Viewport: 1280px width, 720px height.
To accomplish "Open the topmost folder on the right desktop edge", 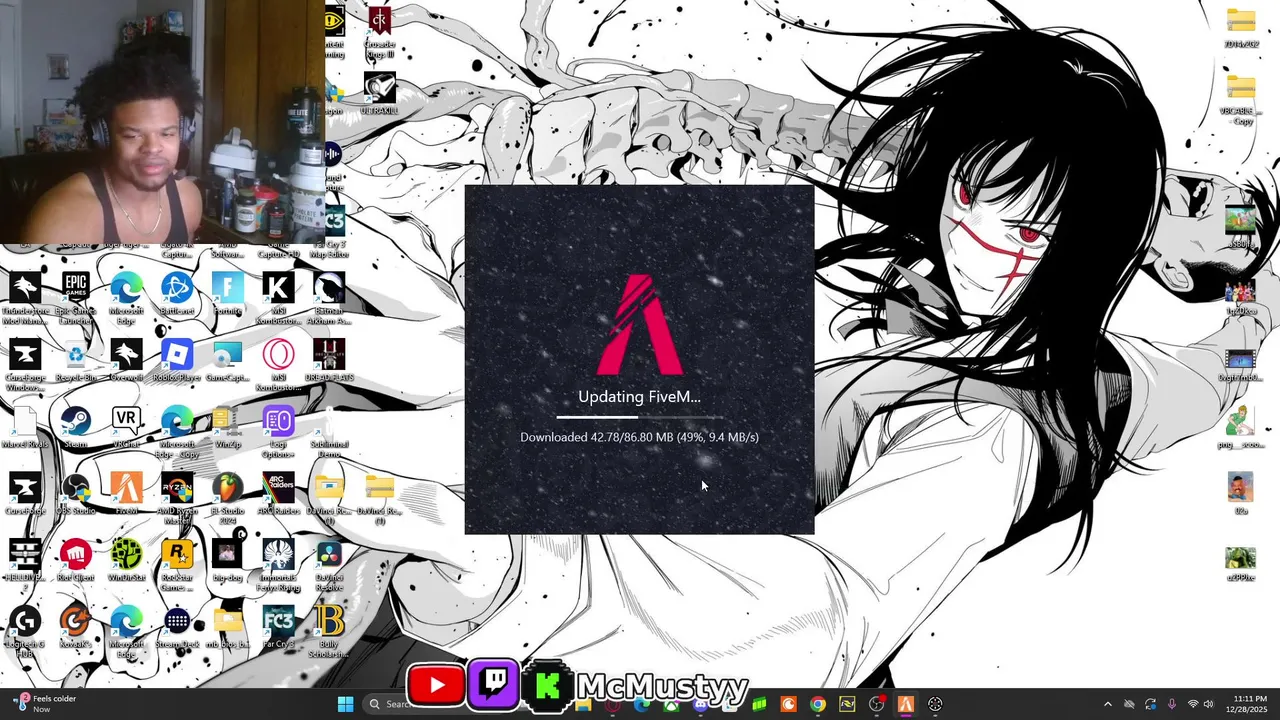I will pyautogui.click(x=1241, y=28).
